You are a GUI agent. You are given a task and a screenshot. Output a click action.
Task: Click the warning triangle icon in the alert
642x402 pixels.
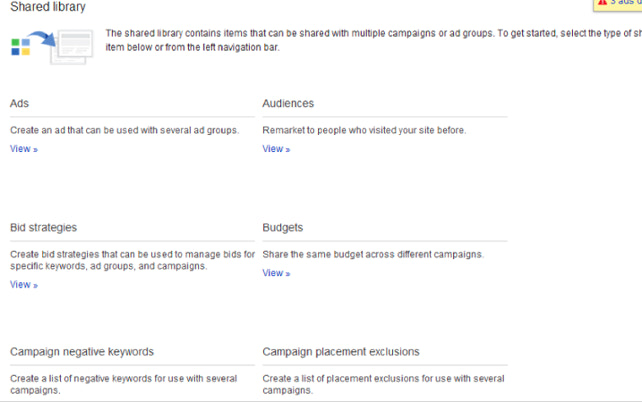[x=601, y=4]
